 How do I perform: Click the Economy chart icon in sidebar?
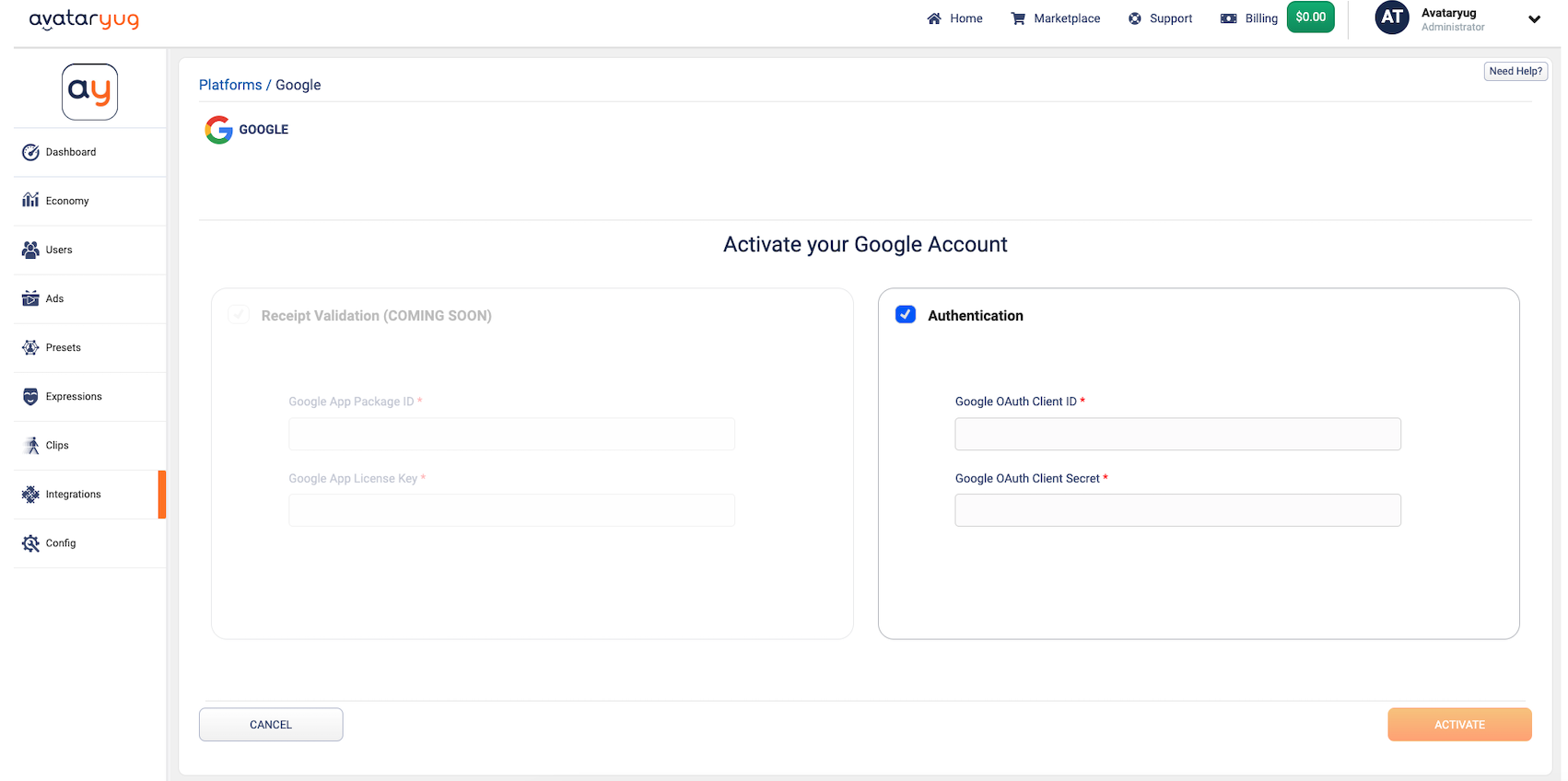coord(30,200)
